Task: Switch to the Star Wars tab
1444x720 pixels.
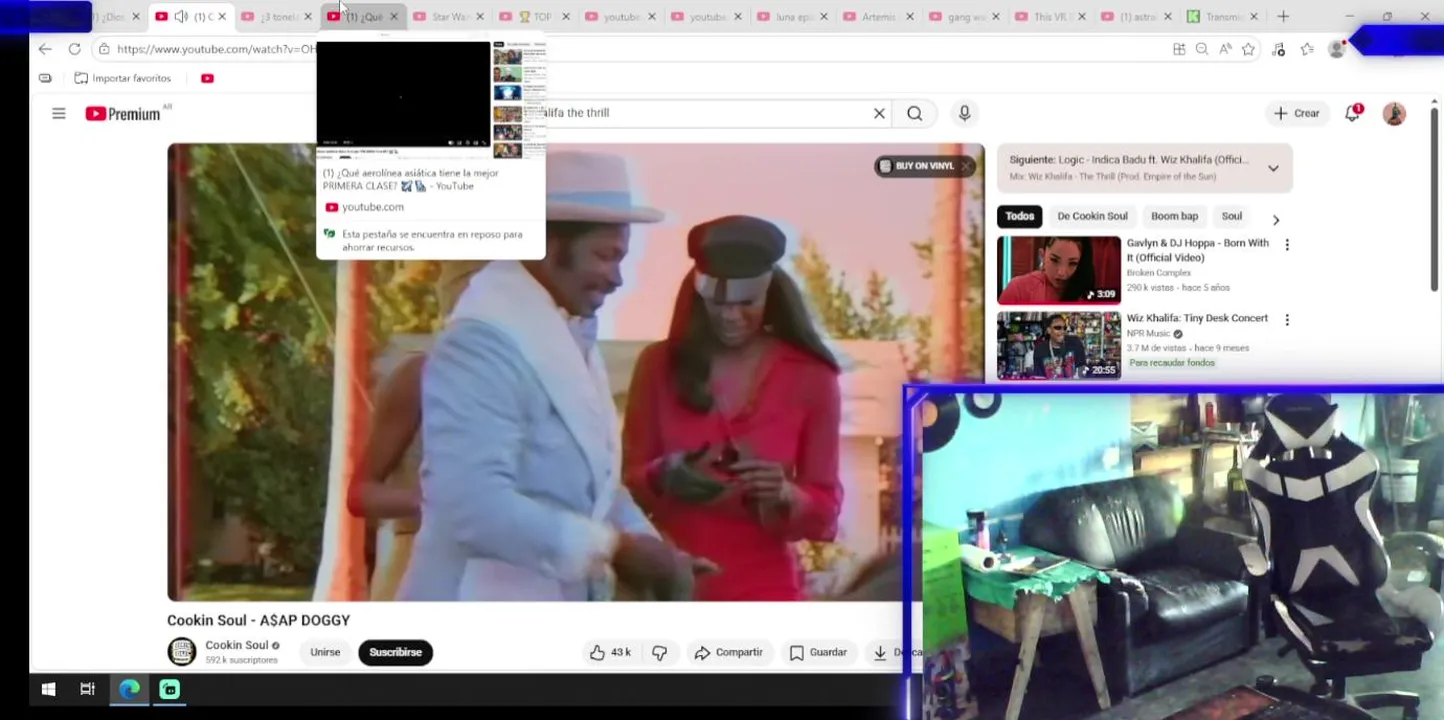Action: coord(448,16)
